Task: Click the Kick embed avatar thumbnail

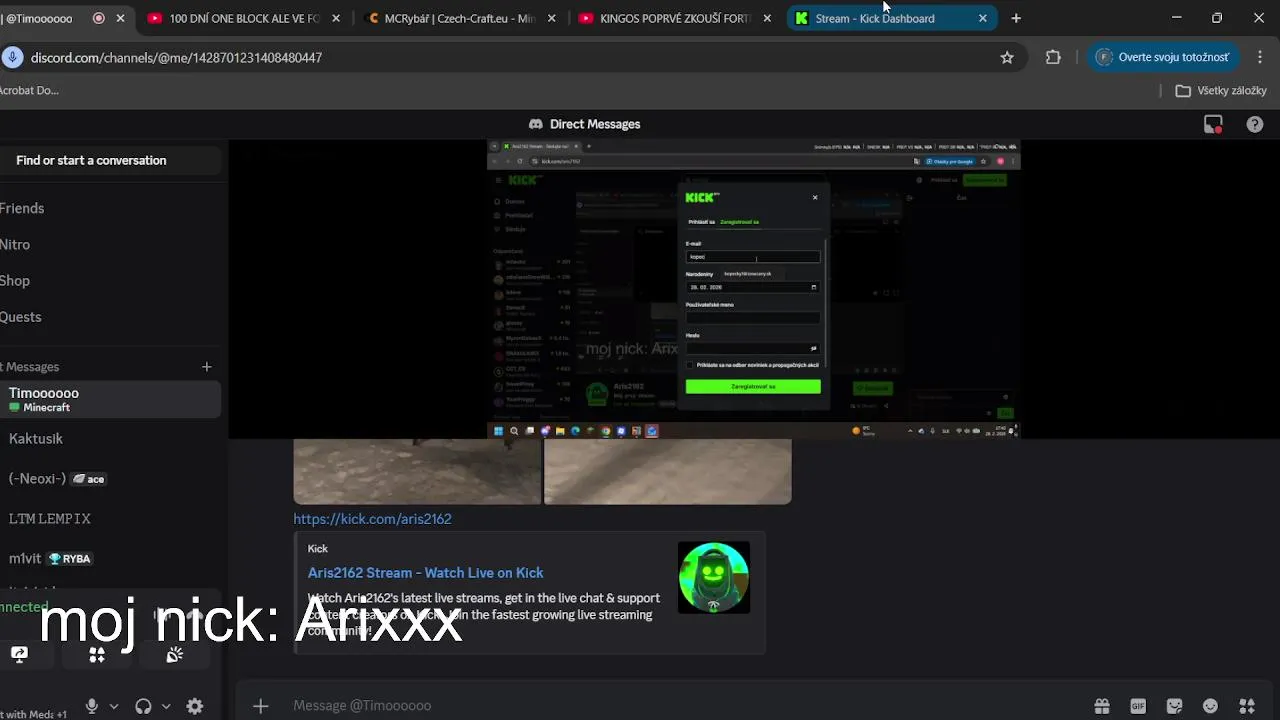Action: tap(714, 578)
